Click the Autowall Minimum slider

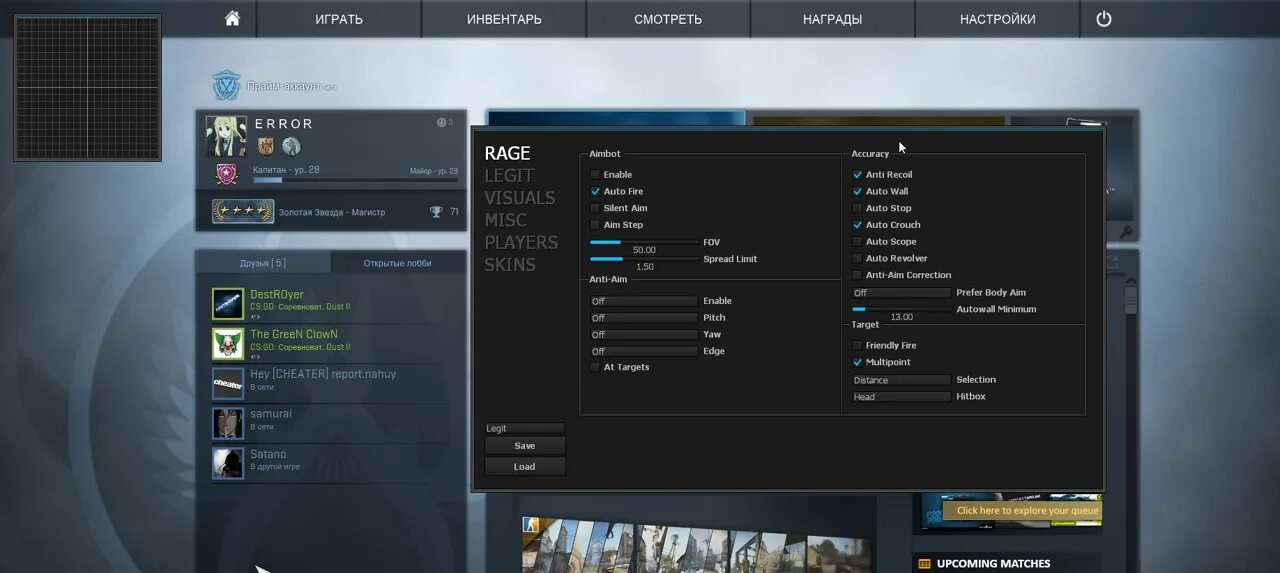901,309
